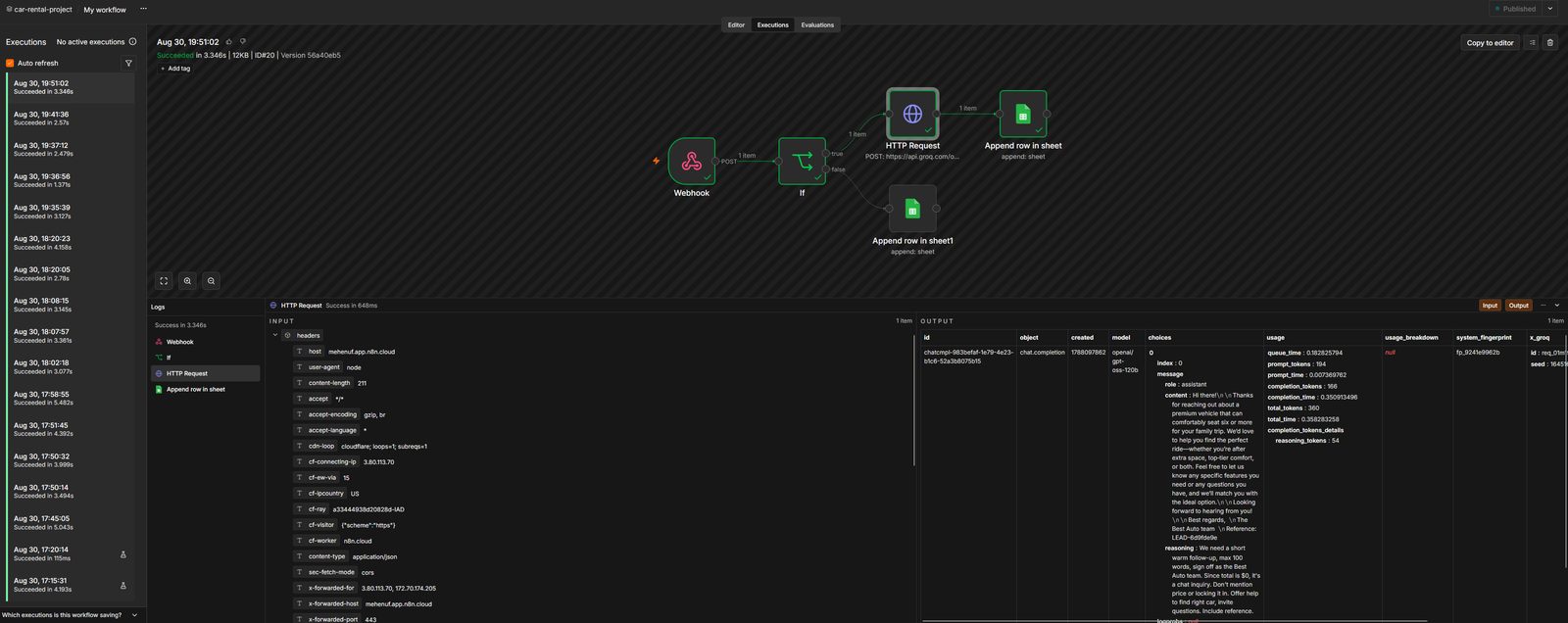Image resolution: width=1568 pixels, height=623 pixels.
Task: Open the Aug 30, 17:45:05 execution
Action: (x=71, y=522)
